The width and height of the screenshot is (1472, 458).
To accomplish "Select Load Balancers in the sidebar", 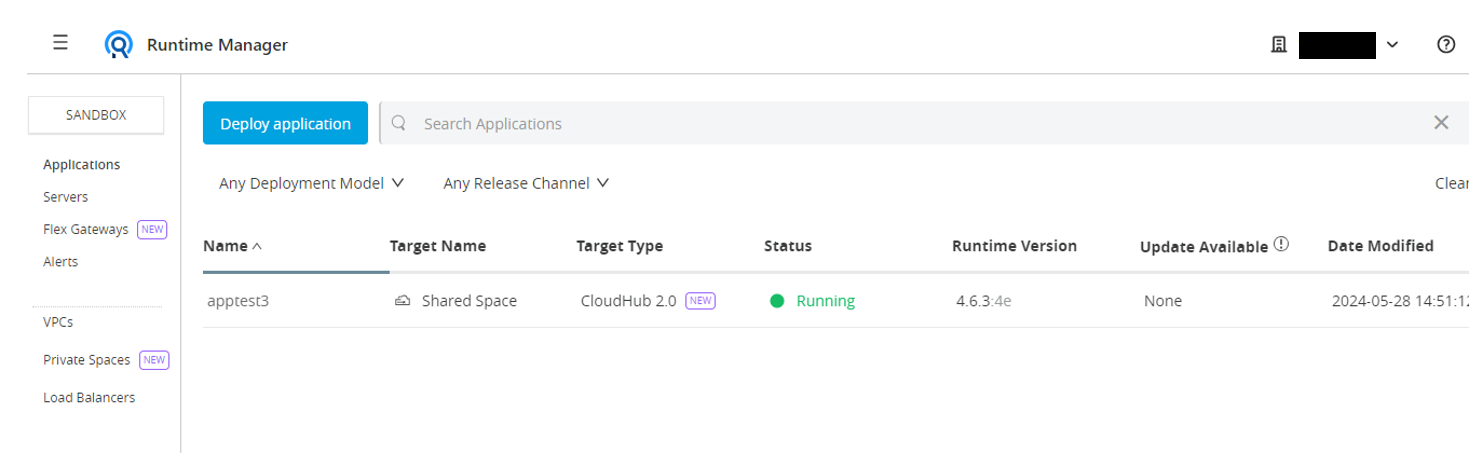I will tap(89, 397).
